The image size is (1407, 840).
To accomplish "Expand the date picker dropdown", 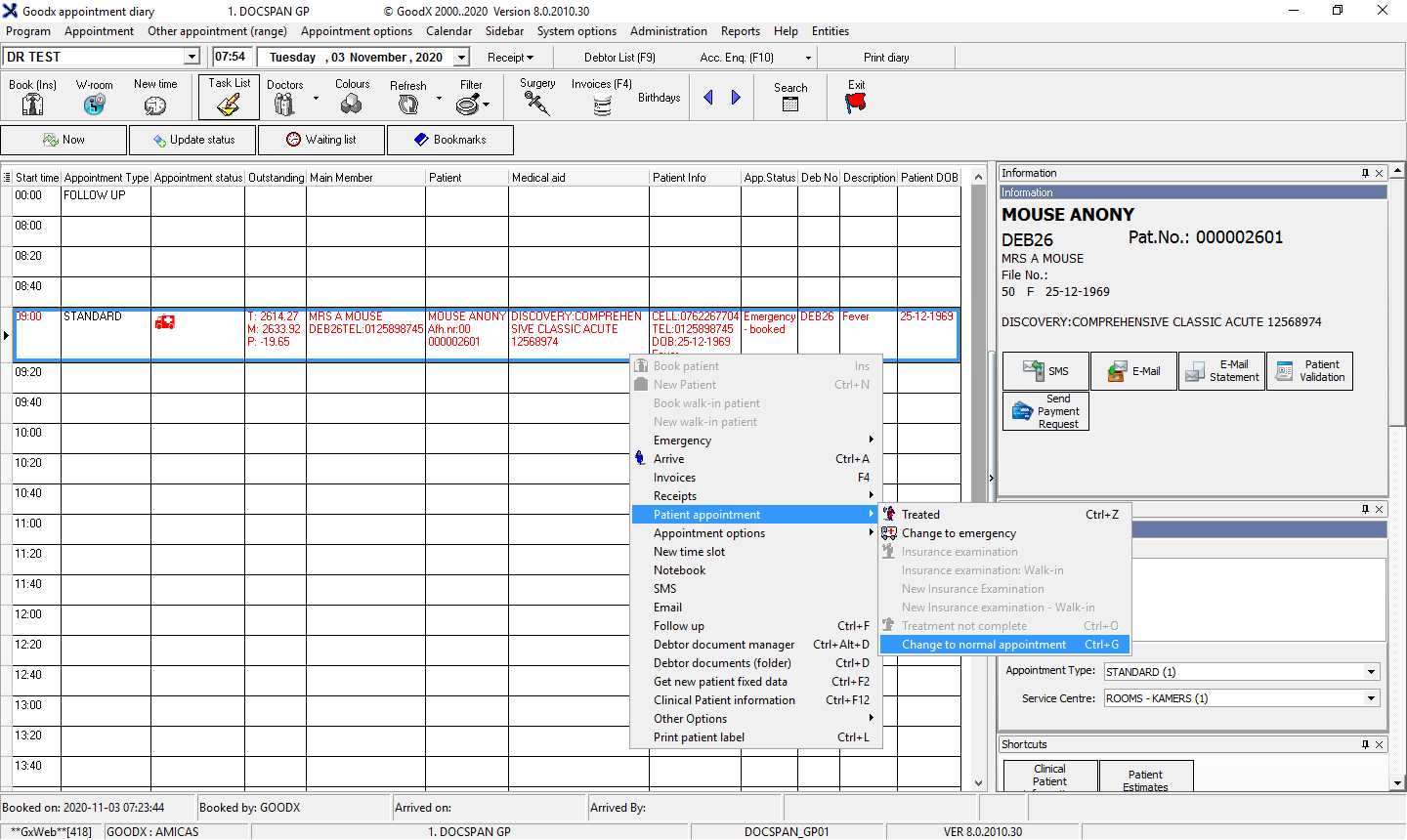I will coord(461,58).
